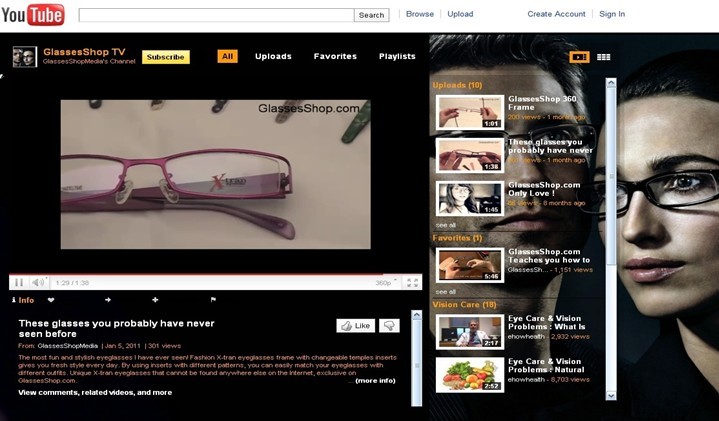Open View comments, related videos, and more

[x=95, y=393]
